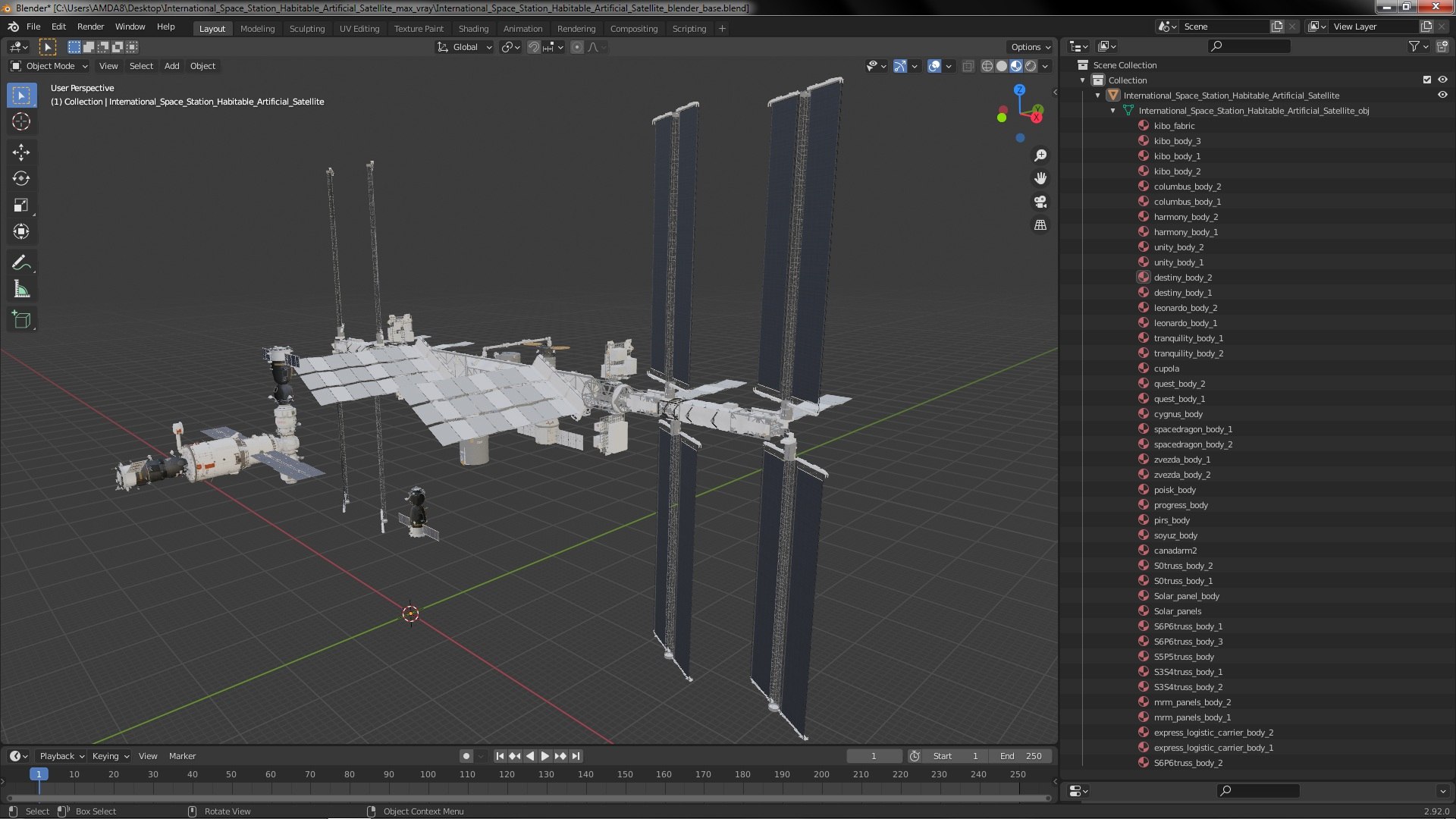Click timeline horizontal scrollbar
Screen dimensions: 1456x819
(529, 798)
